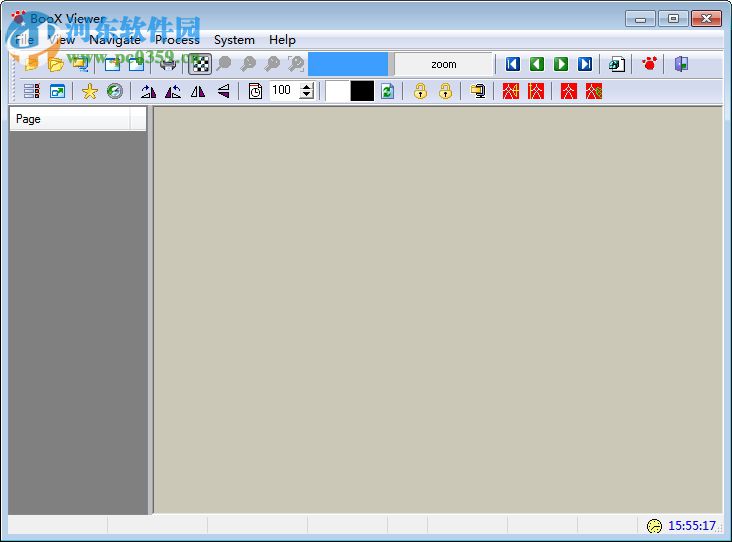
Task: Open the System menu
Action: pyautogui.click(x=234, y=40)
